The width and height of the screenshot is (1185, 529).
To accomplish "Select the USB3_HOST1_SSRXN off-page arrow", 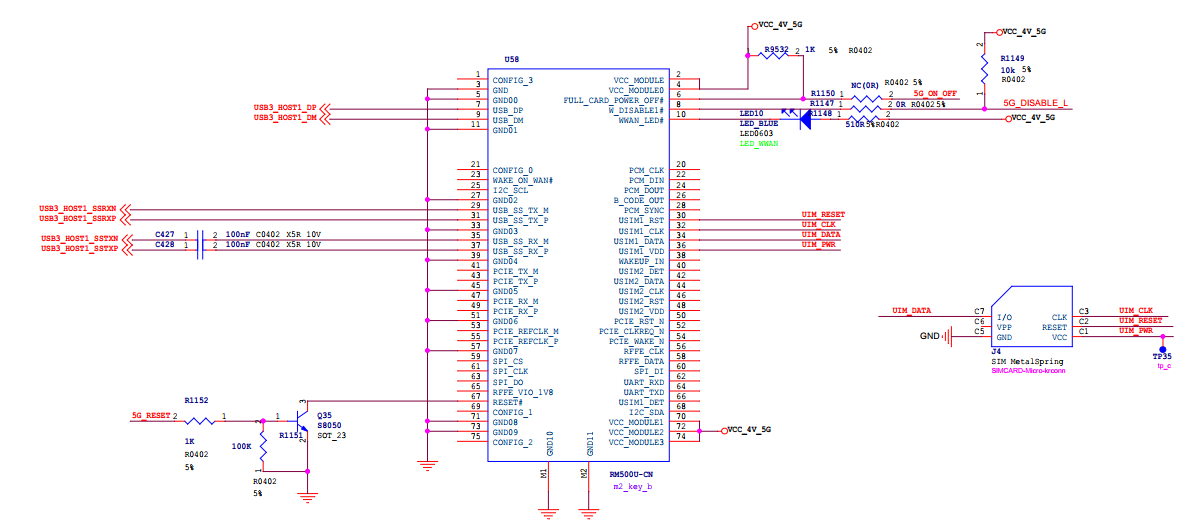I will click(x=125, y=209).
